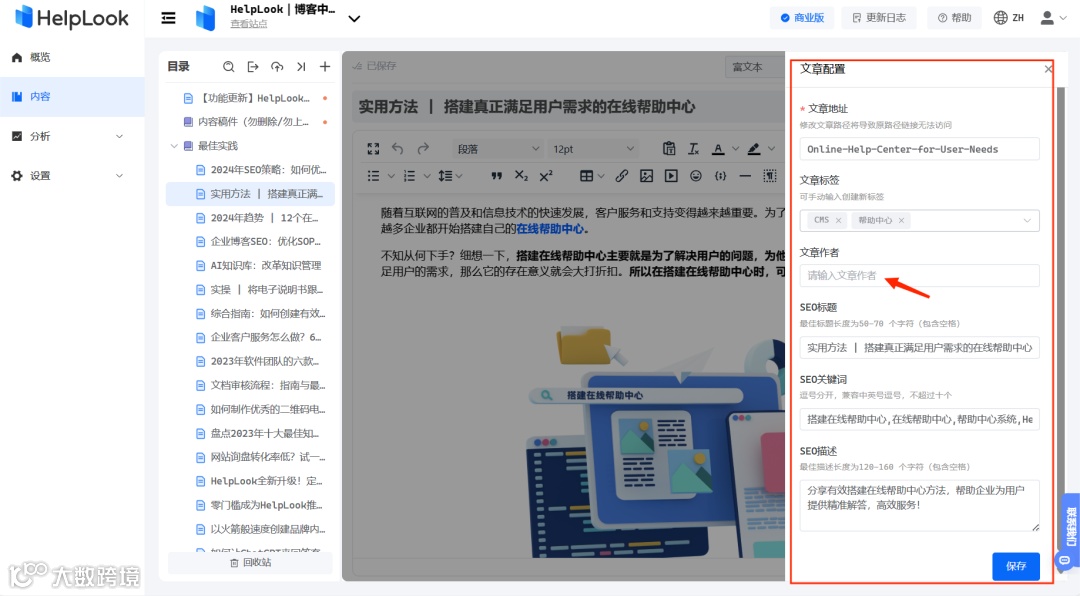Click the undo icon in the editor toolbar
Viewport: 1080px width, 596px height.
400,148
